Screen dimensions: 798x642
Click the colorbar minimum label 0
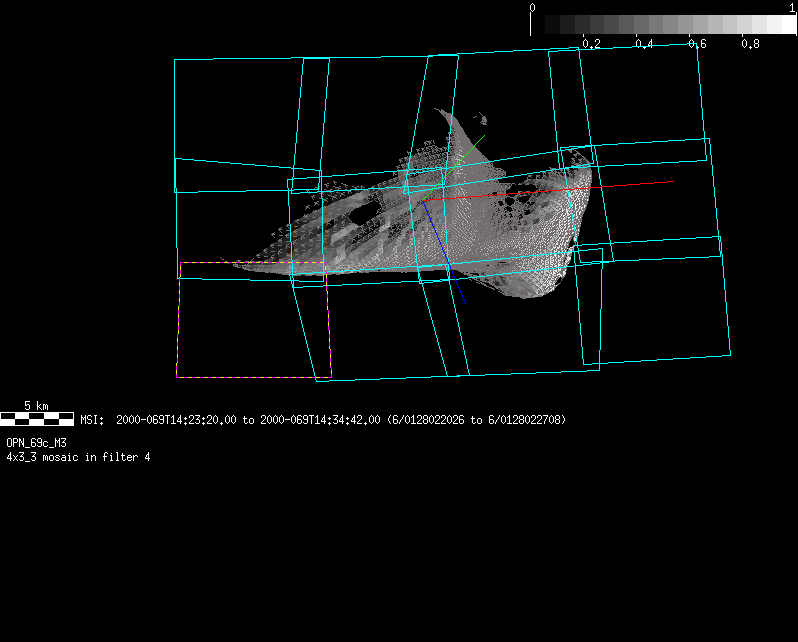(x=532, y=7)
